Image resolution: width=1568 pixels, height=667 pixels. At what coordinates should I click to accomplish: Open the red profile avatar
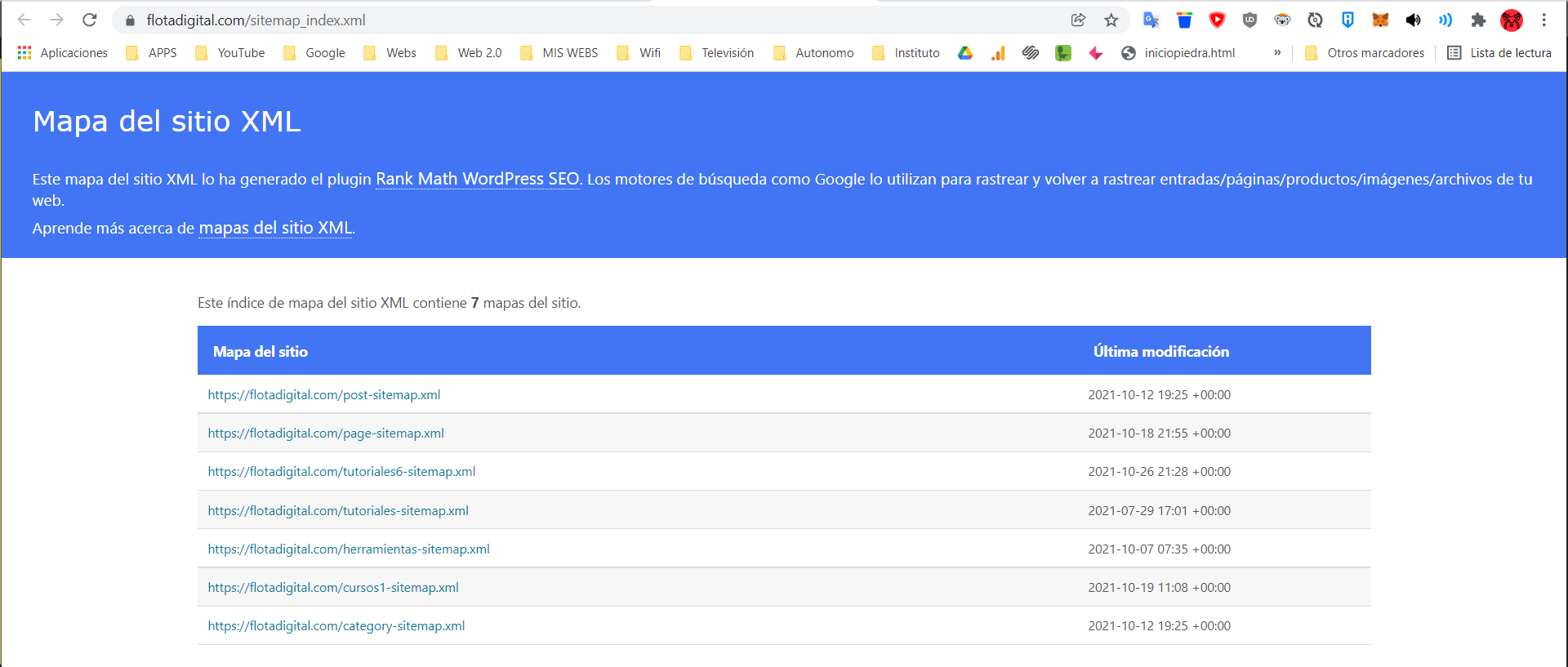tap(1512, 20)
